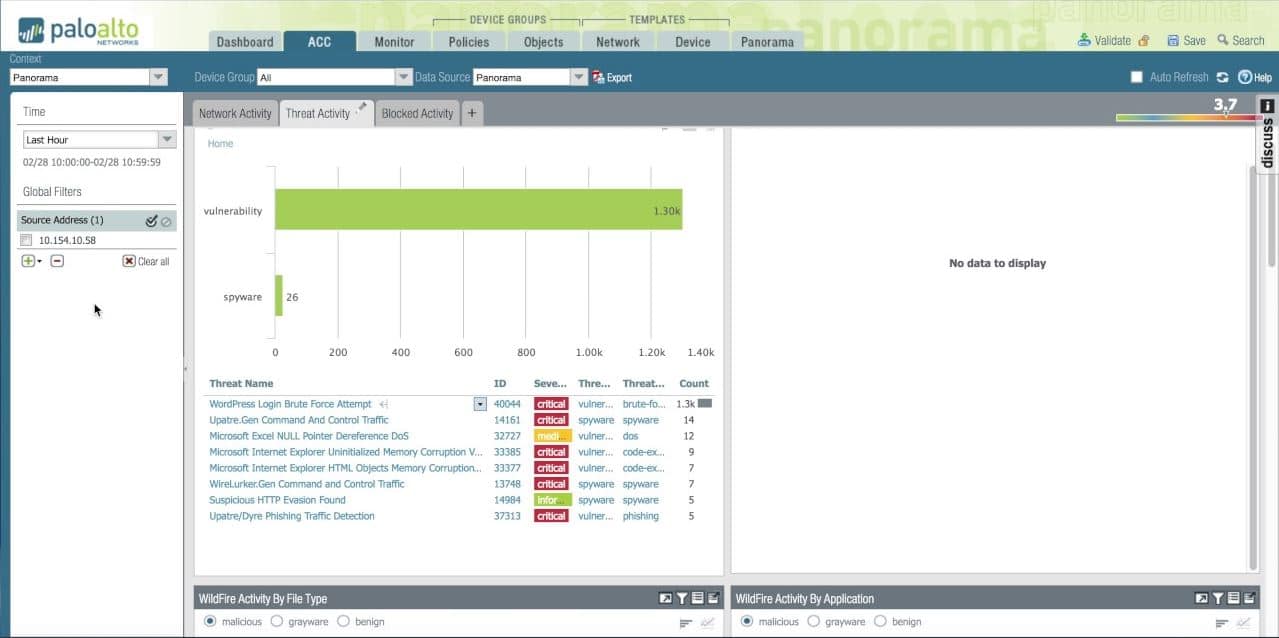Maximize the WildFire Activity By Application widget

[x=1202, y=599]
